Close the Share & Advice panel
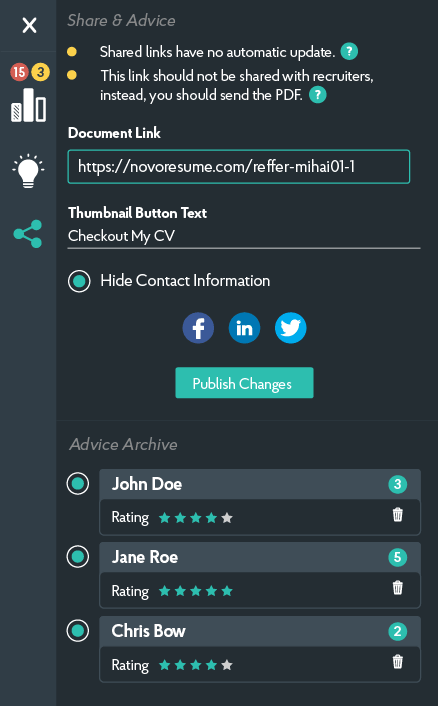This screenshot has height=706, width=438. coord(29,25)
